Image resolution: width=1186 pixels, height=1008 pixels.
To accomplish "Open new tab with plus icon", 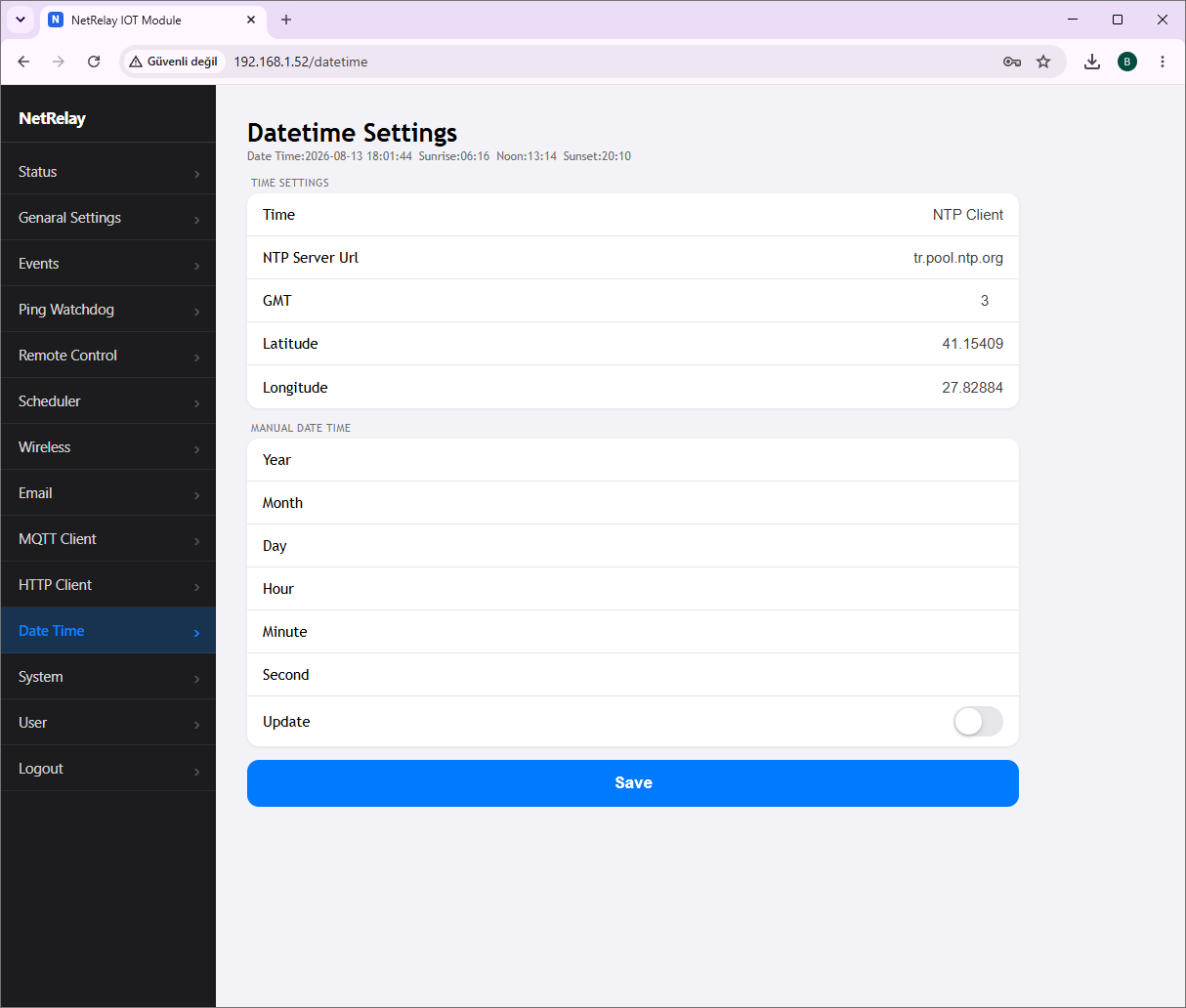I will pos(286,20).
